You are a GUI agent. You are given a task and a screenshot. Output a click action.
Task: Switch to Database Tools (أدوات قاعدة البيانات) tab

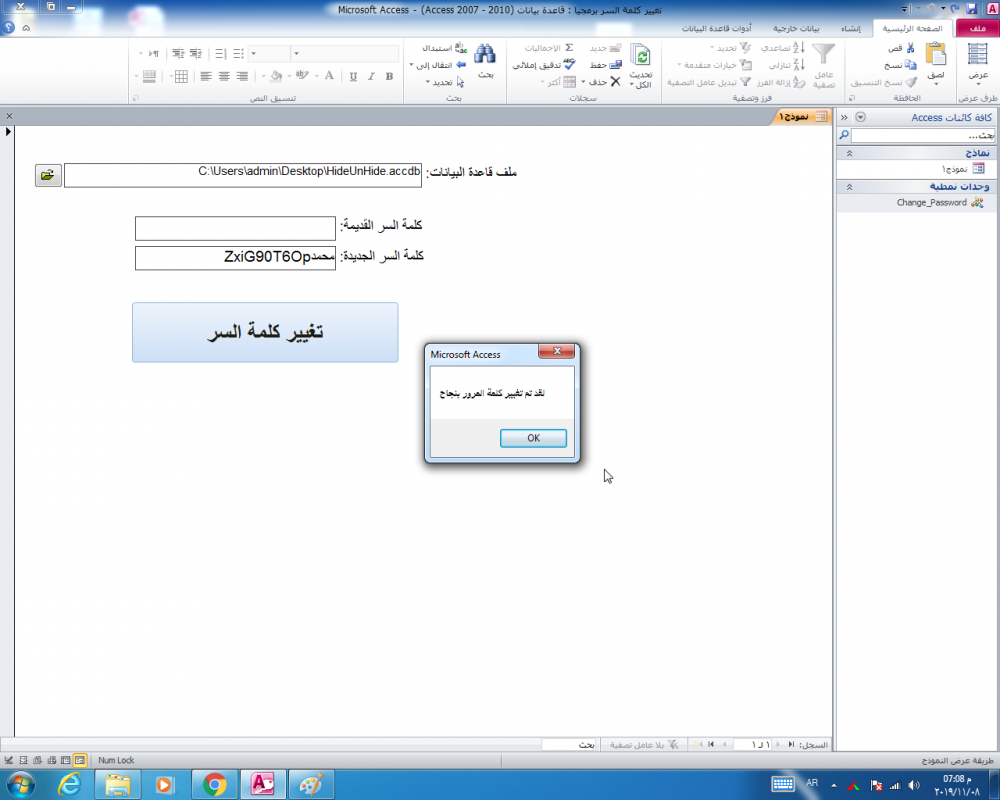pyautogui.click(x=716, y=28)
